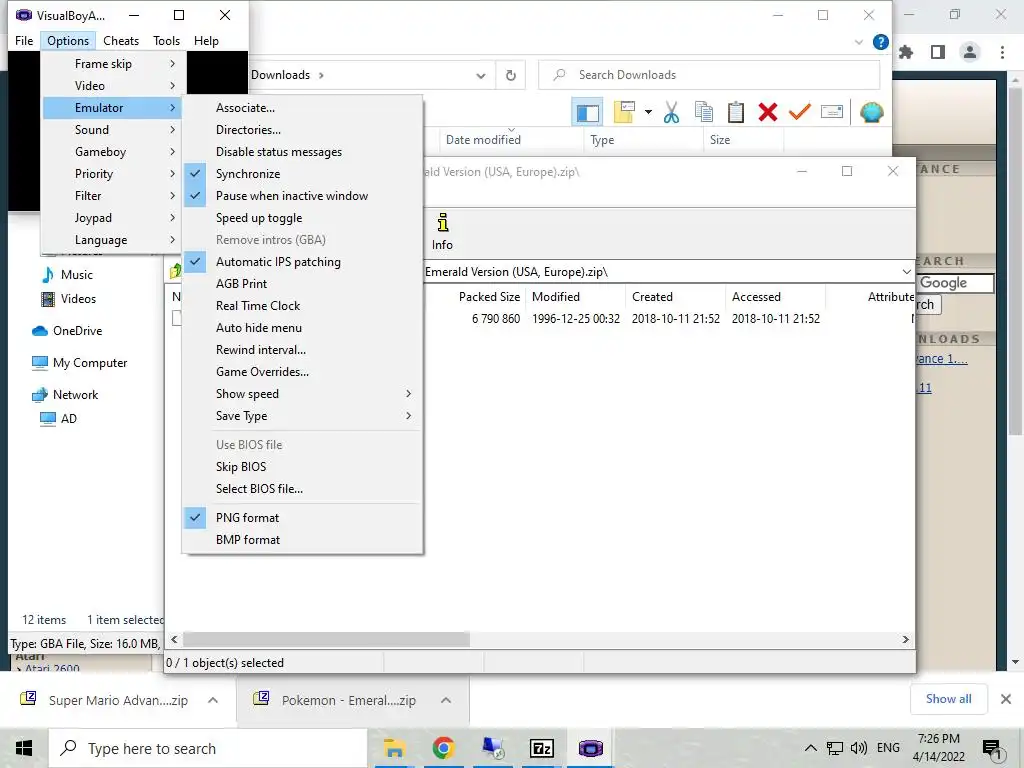Toggle Pause when inactive window
The width and height of the screenshot is (1024, 768).
[302, 196]
